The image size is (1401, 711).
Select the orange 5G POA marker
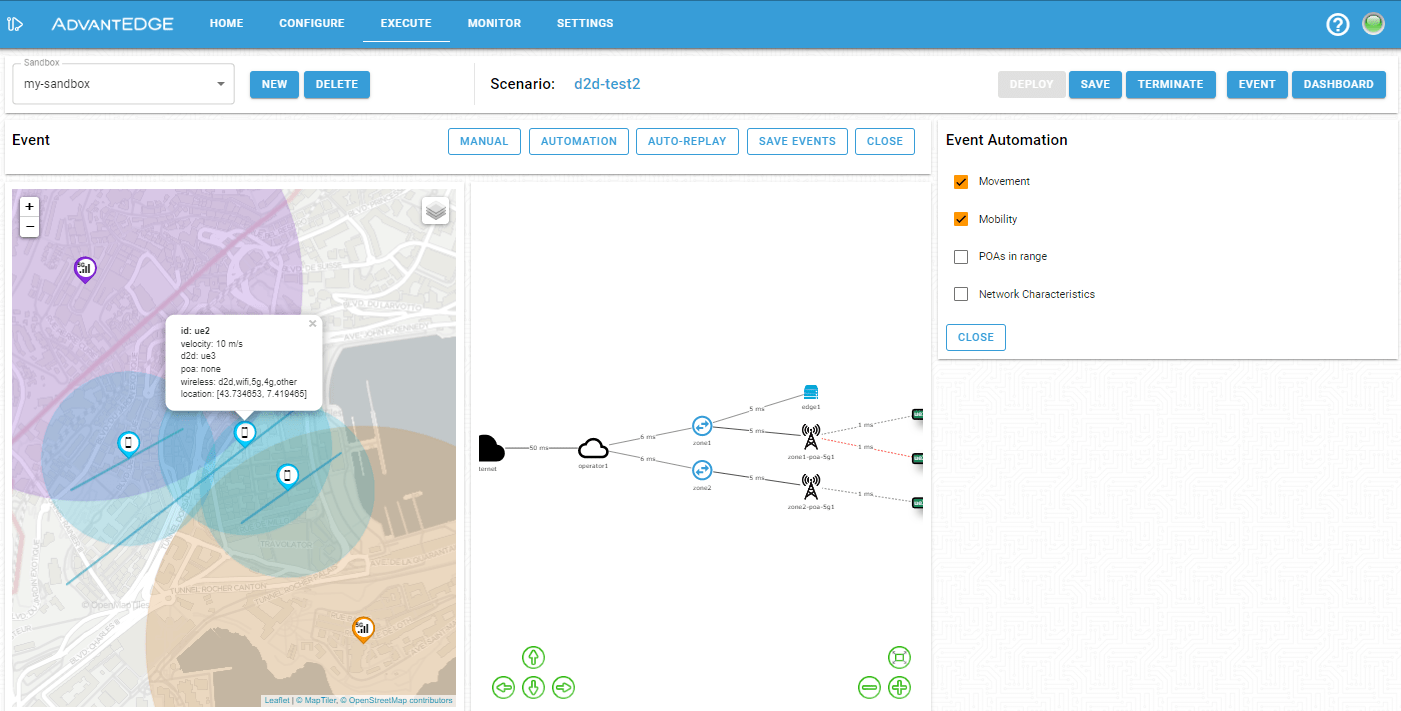pos(363,629)
